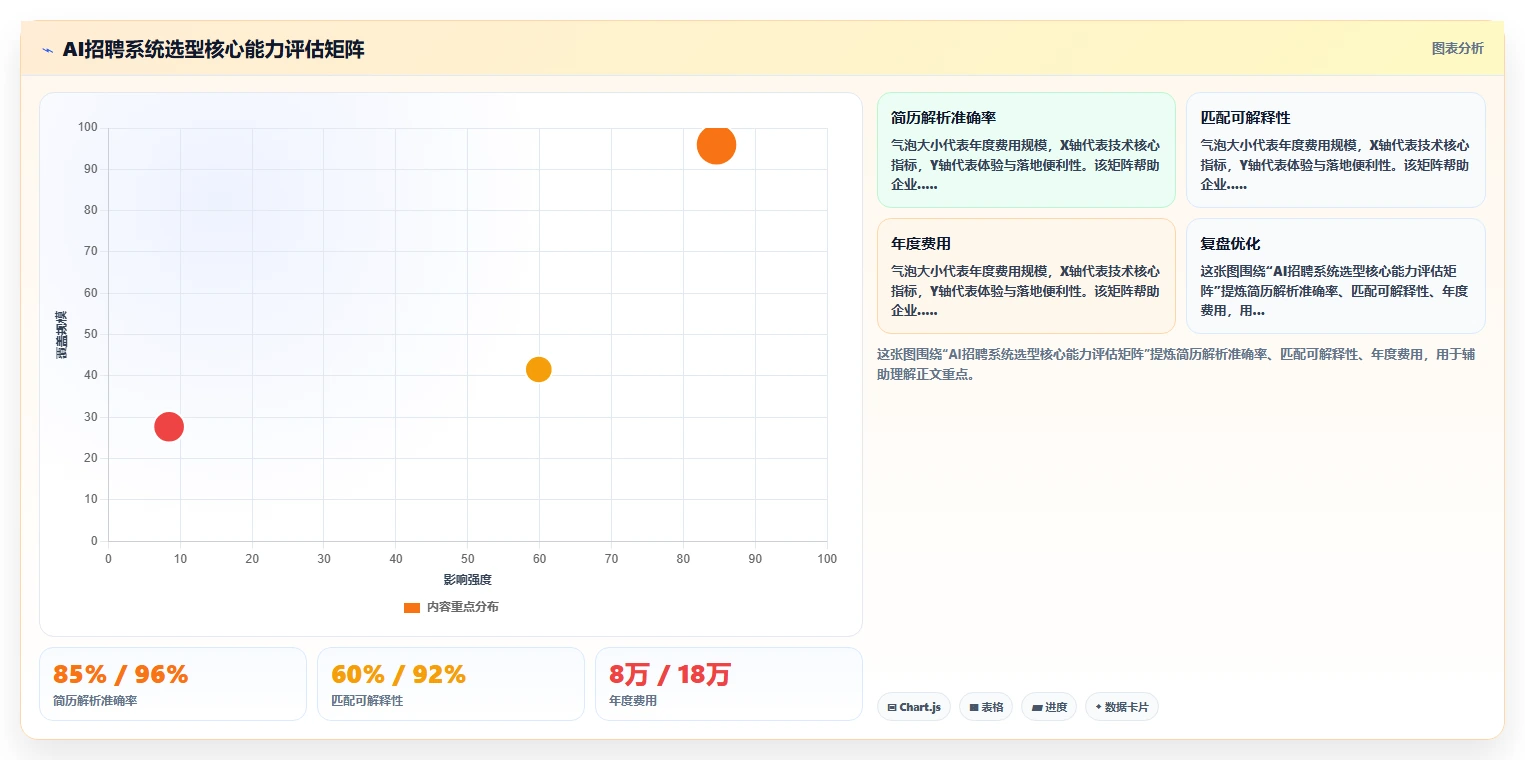Open the green 简历解析准确率 info card

tap(1026, 150)
